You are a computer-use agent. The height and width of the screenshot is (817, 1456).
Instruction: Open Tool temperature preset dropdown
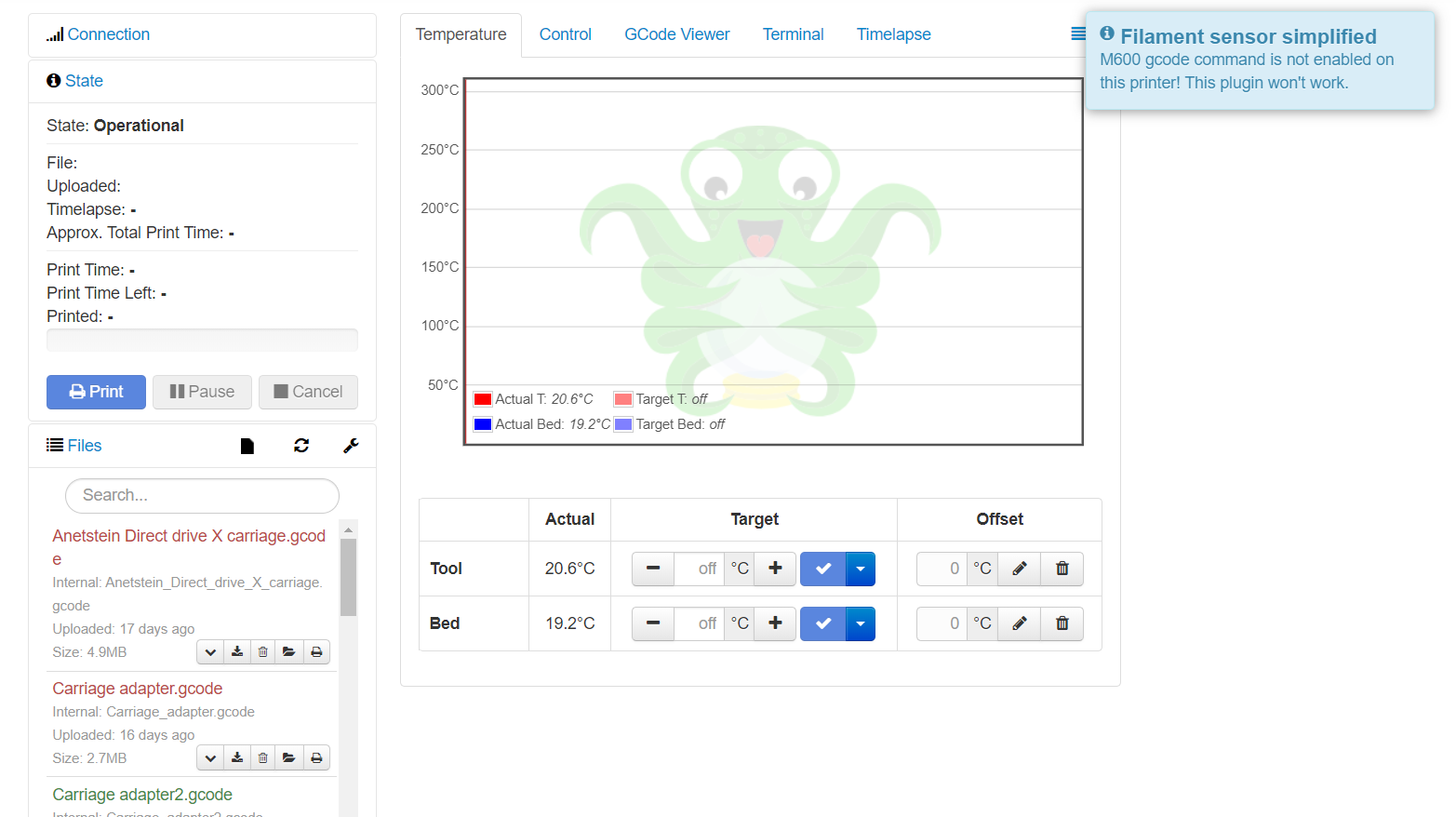click(x=861, y=569)
